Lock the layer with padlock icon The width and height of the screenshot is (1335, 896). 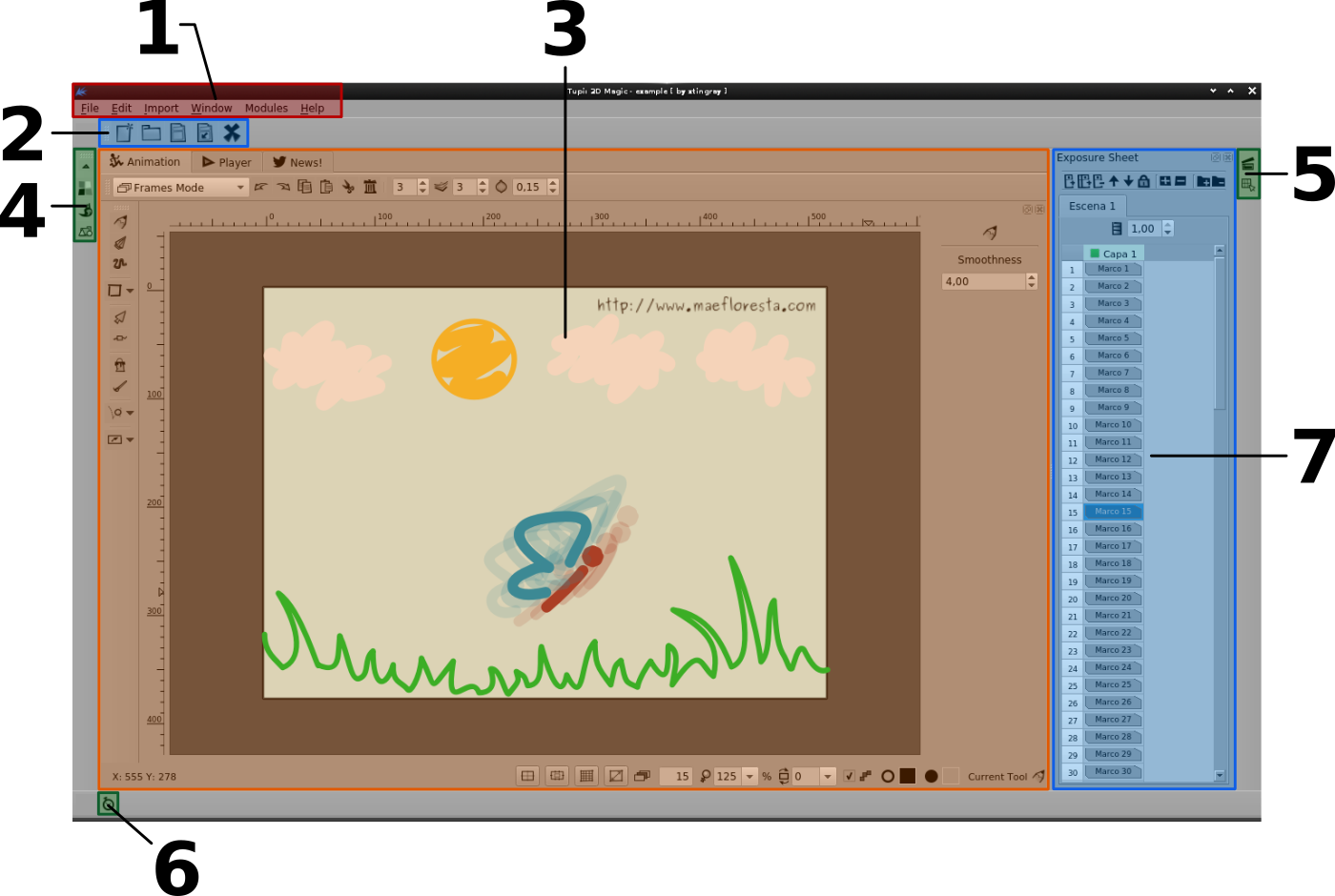coord(1143,181)
